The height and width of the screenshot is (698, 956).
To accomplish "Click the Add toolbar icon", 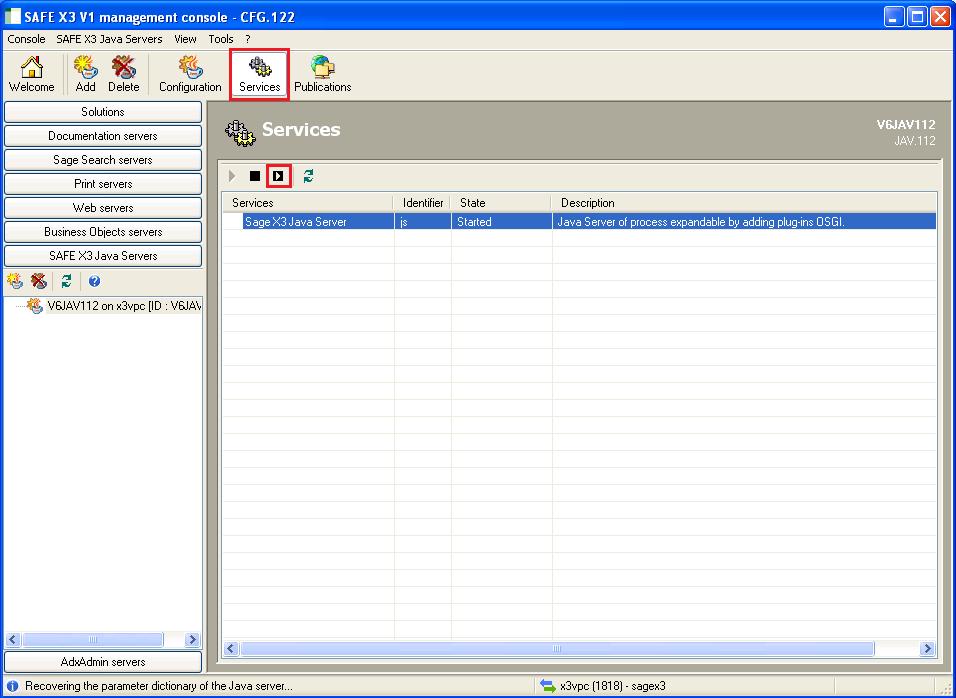I will (85, 75).
